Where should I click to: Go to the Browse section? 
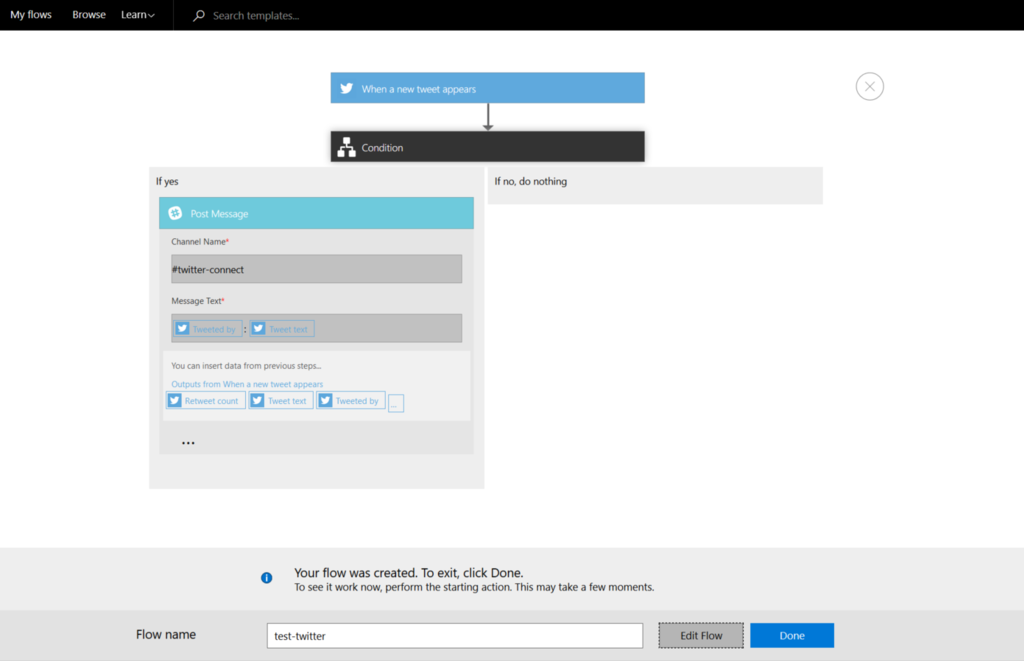point(89,14)
